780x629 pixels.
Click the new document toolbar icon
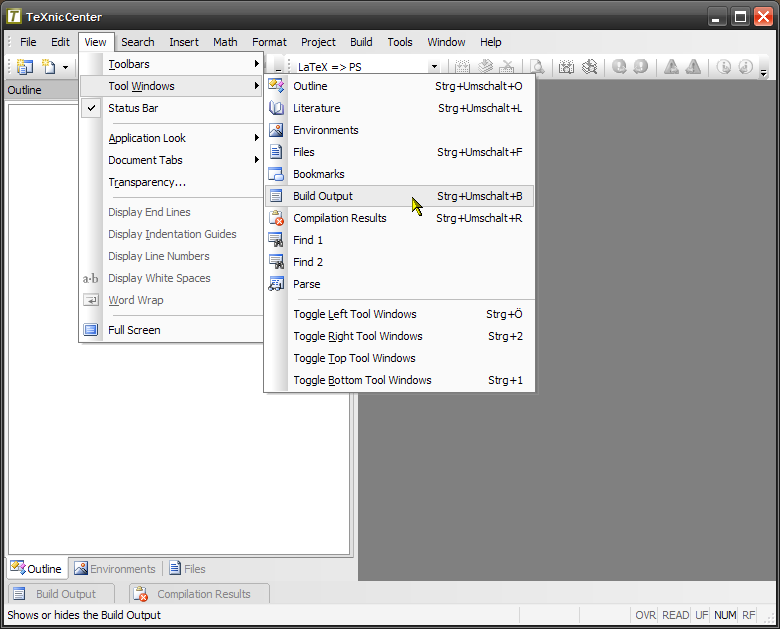pyautogui.click(x=48, y=66)
